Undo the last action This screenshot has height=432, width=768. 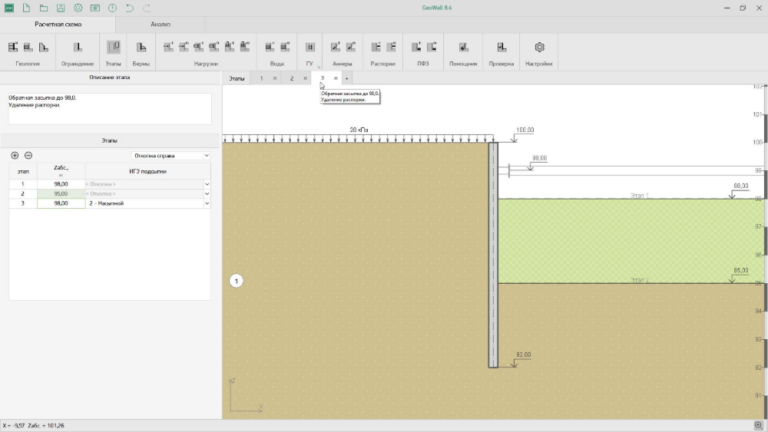tap(129, 8)
